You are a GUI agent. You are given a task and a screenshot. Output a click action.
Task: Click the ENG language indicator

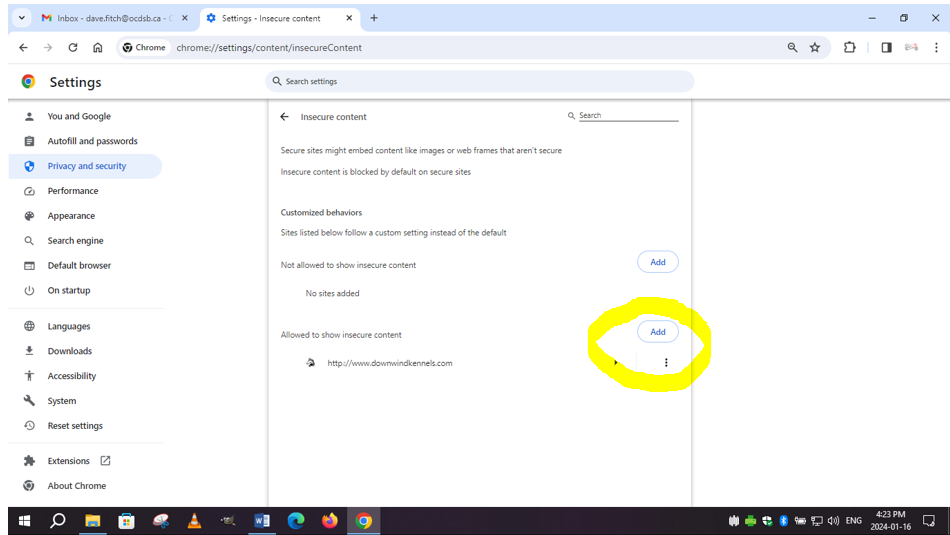point(854,520)
